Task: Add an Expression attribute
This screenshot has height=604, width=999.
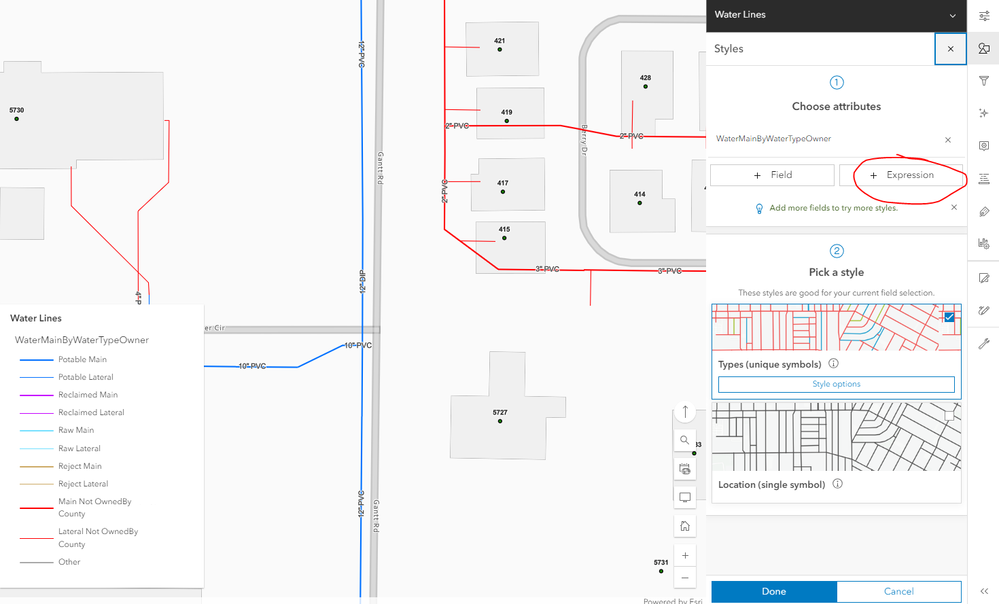Action: tap(901, 175)
